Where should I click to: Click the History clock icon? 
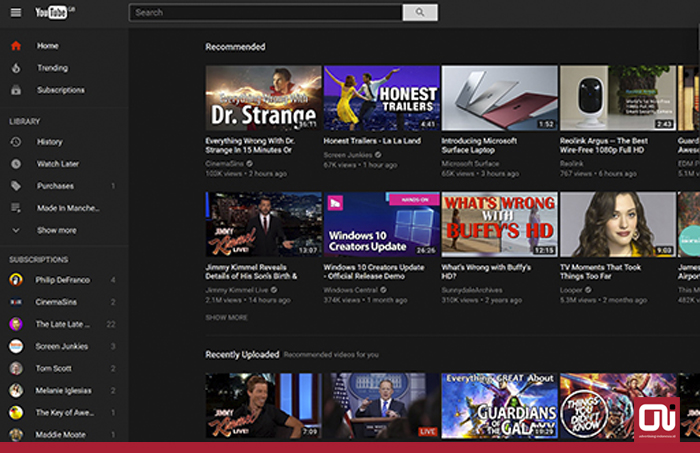click(x=16, y=142)
